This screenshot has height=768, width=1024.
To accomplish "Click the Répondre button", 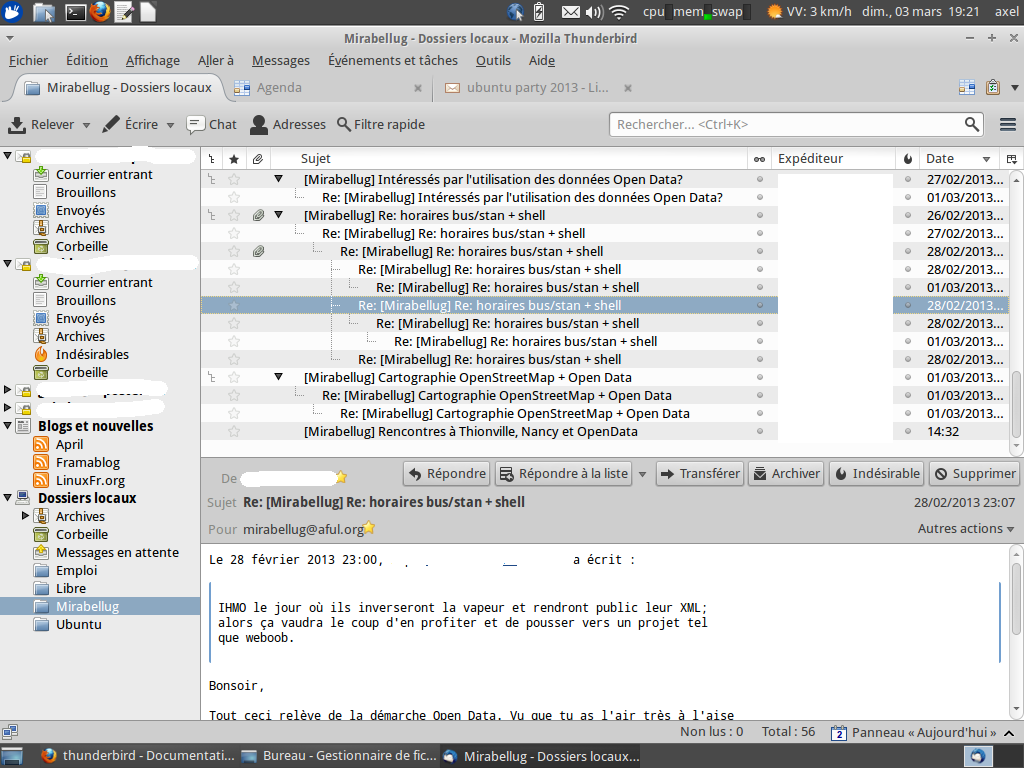I will click(447, 473).
